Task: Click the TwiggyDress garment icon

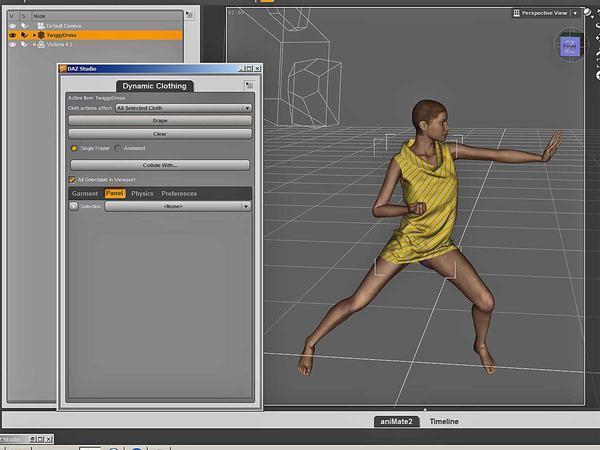Action: click(x=41, y=35)
